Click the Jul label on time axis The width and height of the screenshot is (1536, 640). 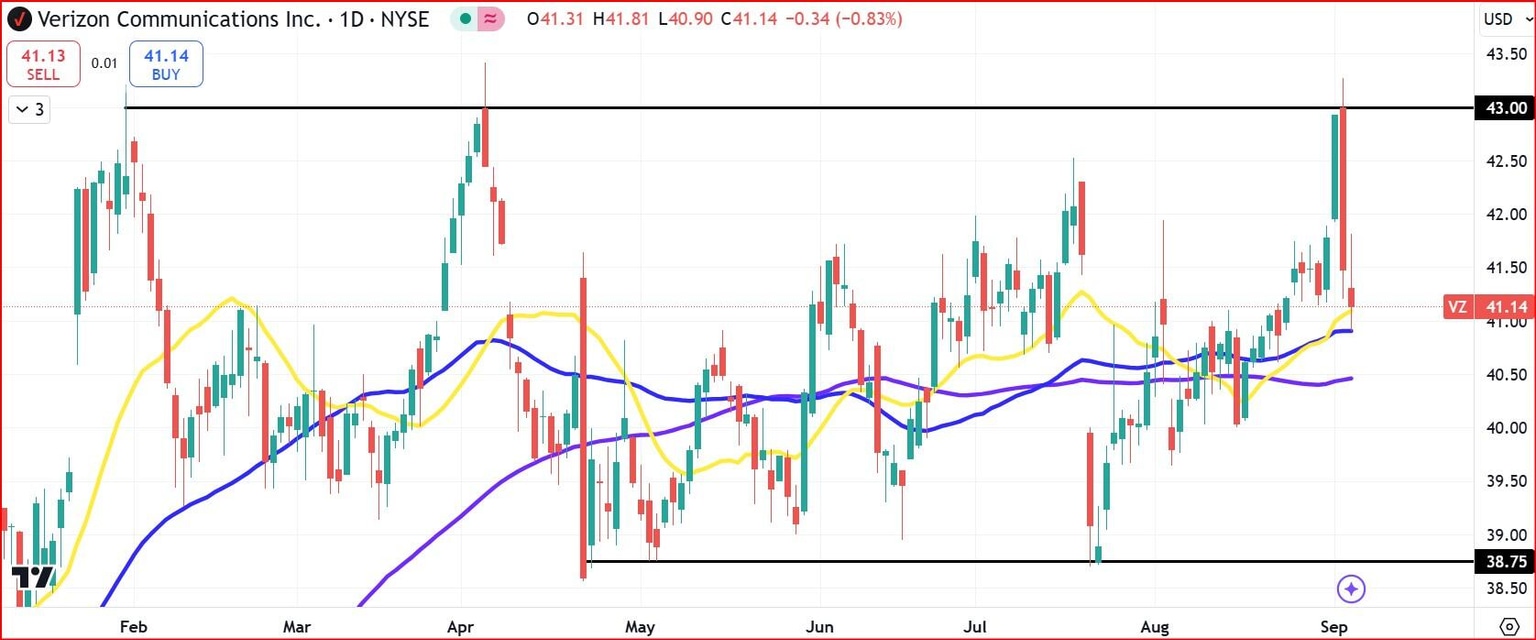click(975, 627)
